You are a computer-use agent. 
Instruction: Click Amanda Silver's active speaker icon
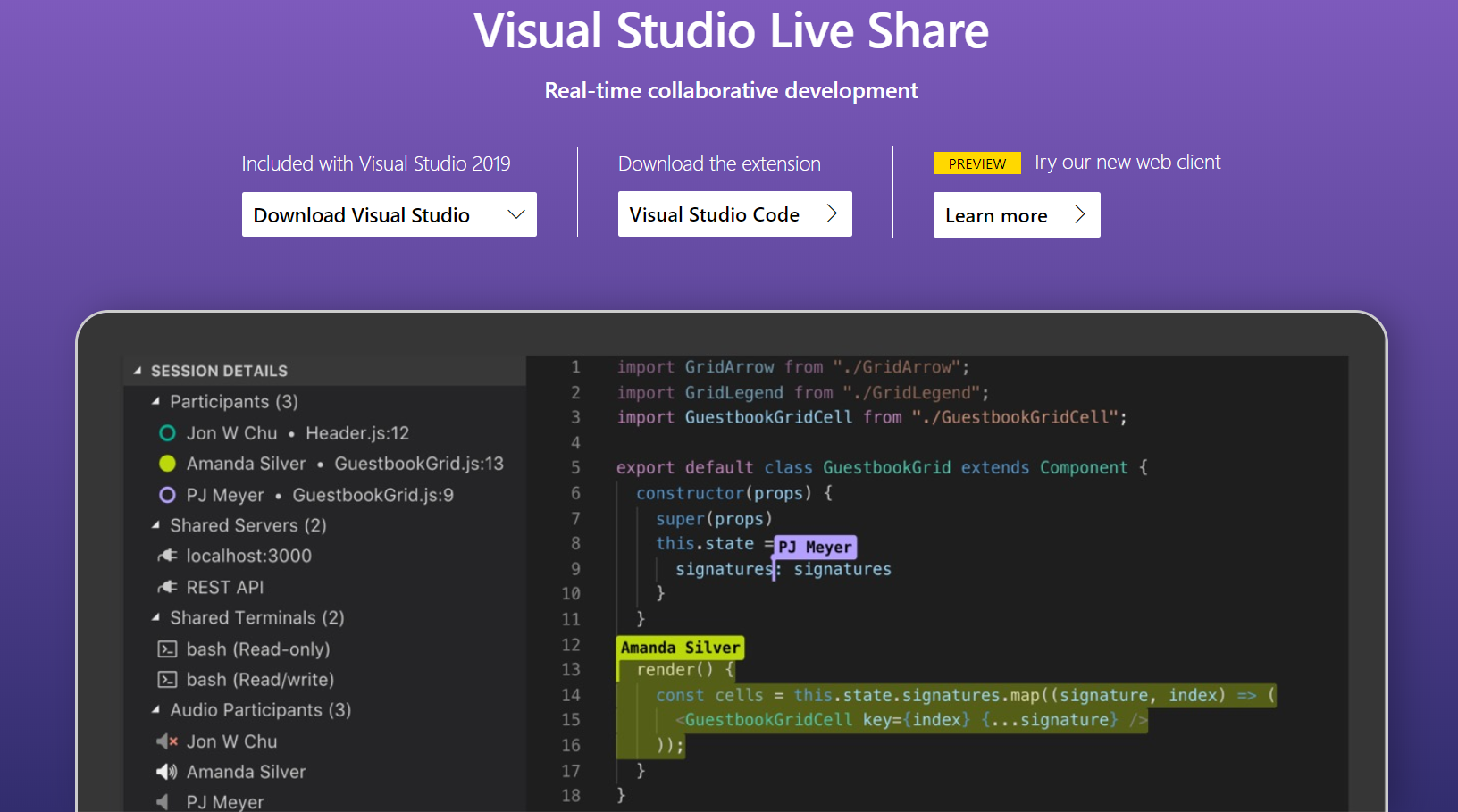pos(167,772)
